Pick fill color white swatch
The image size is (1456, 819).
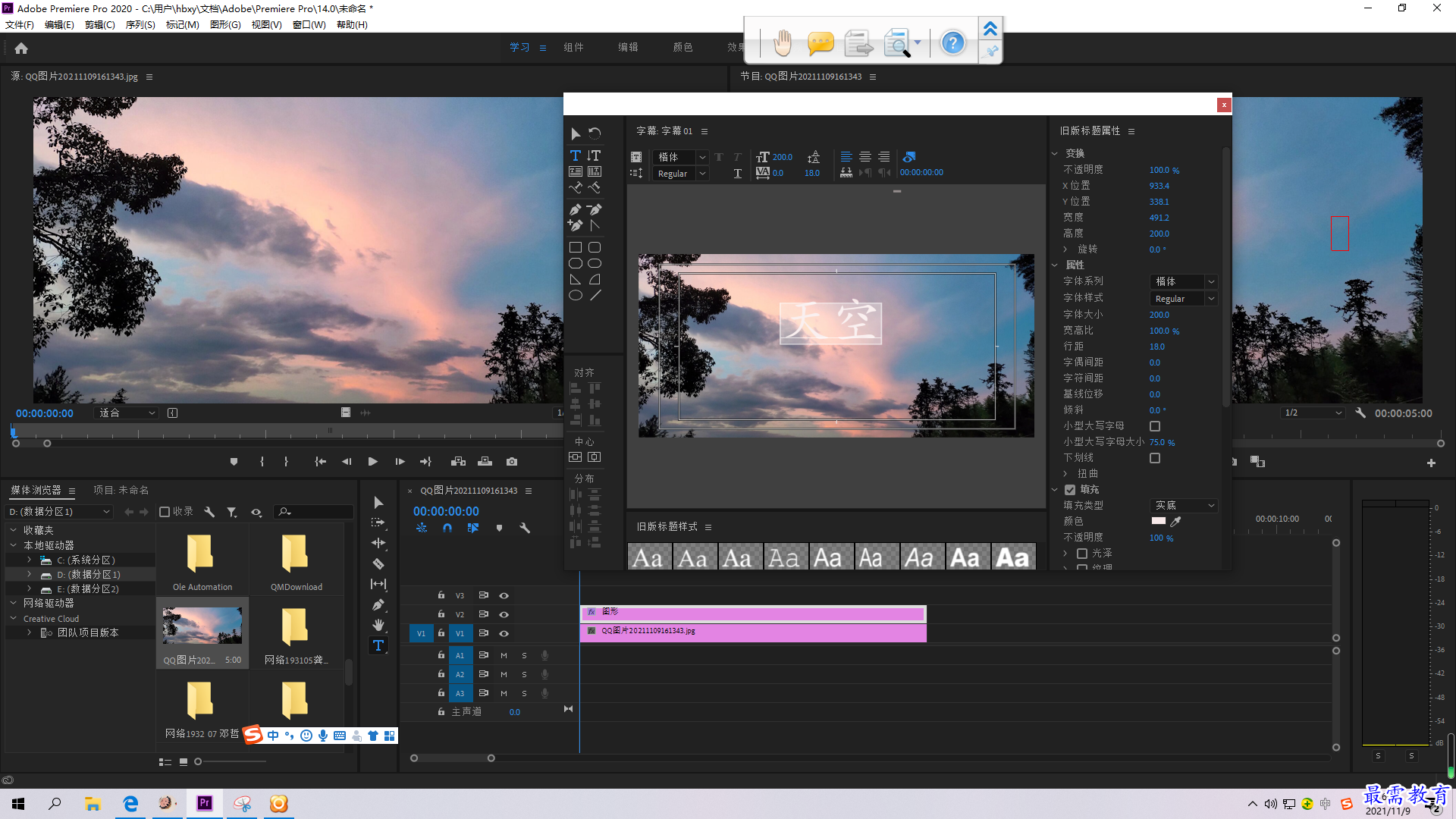click(x=1158, y=521)
